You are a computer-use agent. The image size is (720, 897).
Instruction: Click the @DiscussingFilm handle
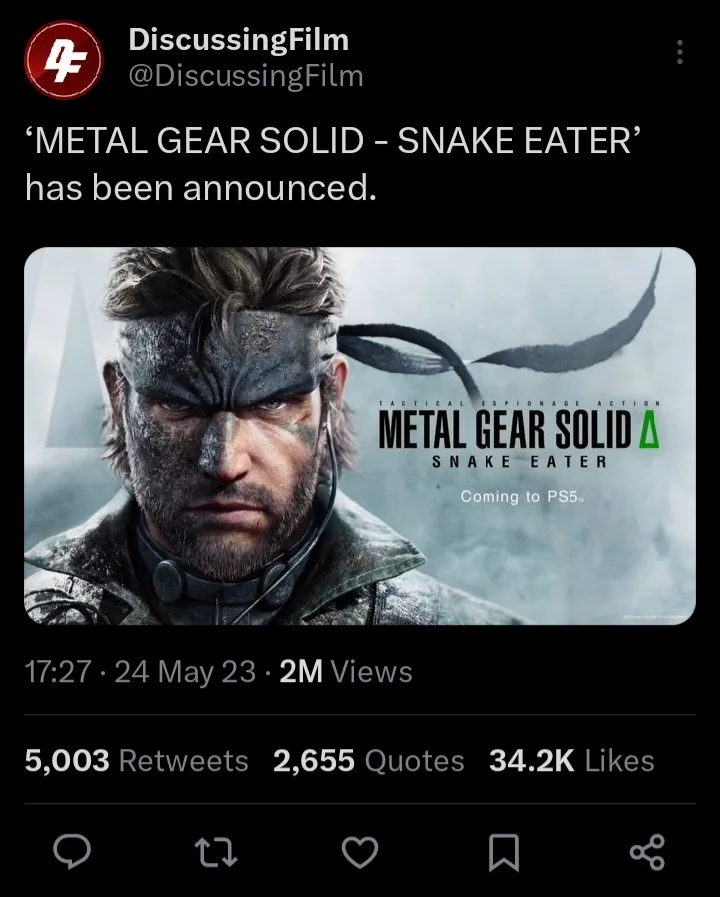(x=246, y=75)
